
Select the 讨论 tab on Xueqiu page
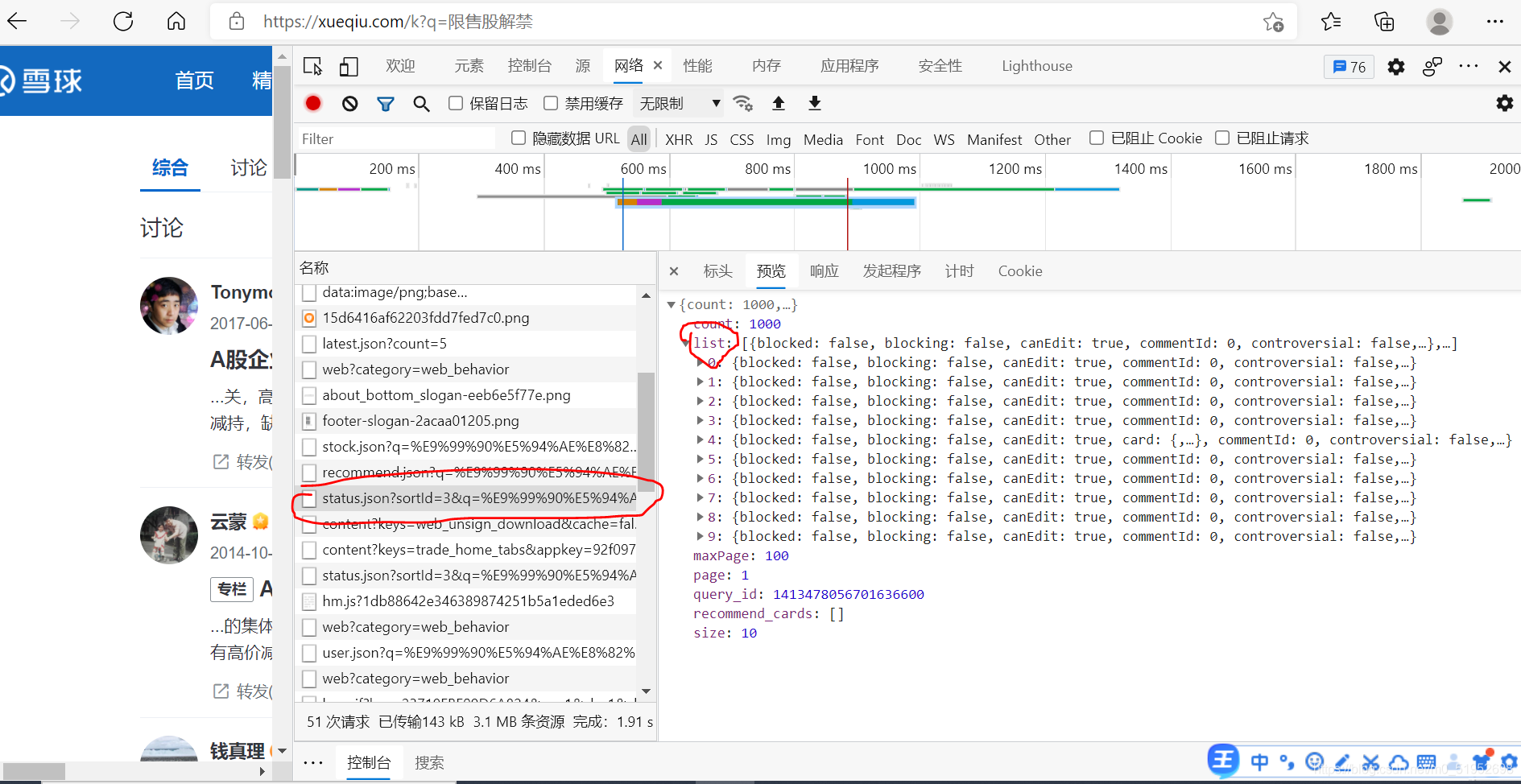(248, 167)
